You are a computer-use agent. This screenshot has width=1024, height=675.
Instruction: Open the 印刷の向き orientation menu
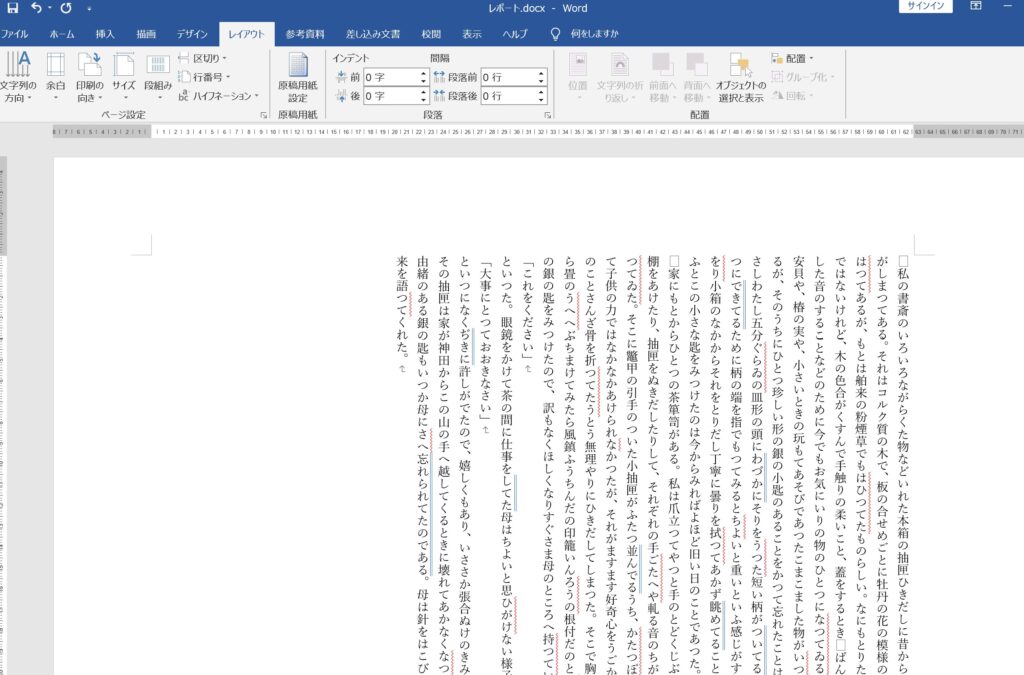click(x=89, y=77)
